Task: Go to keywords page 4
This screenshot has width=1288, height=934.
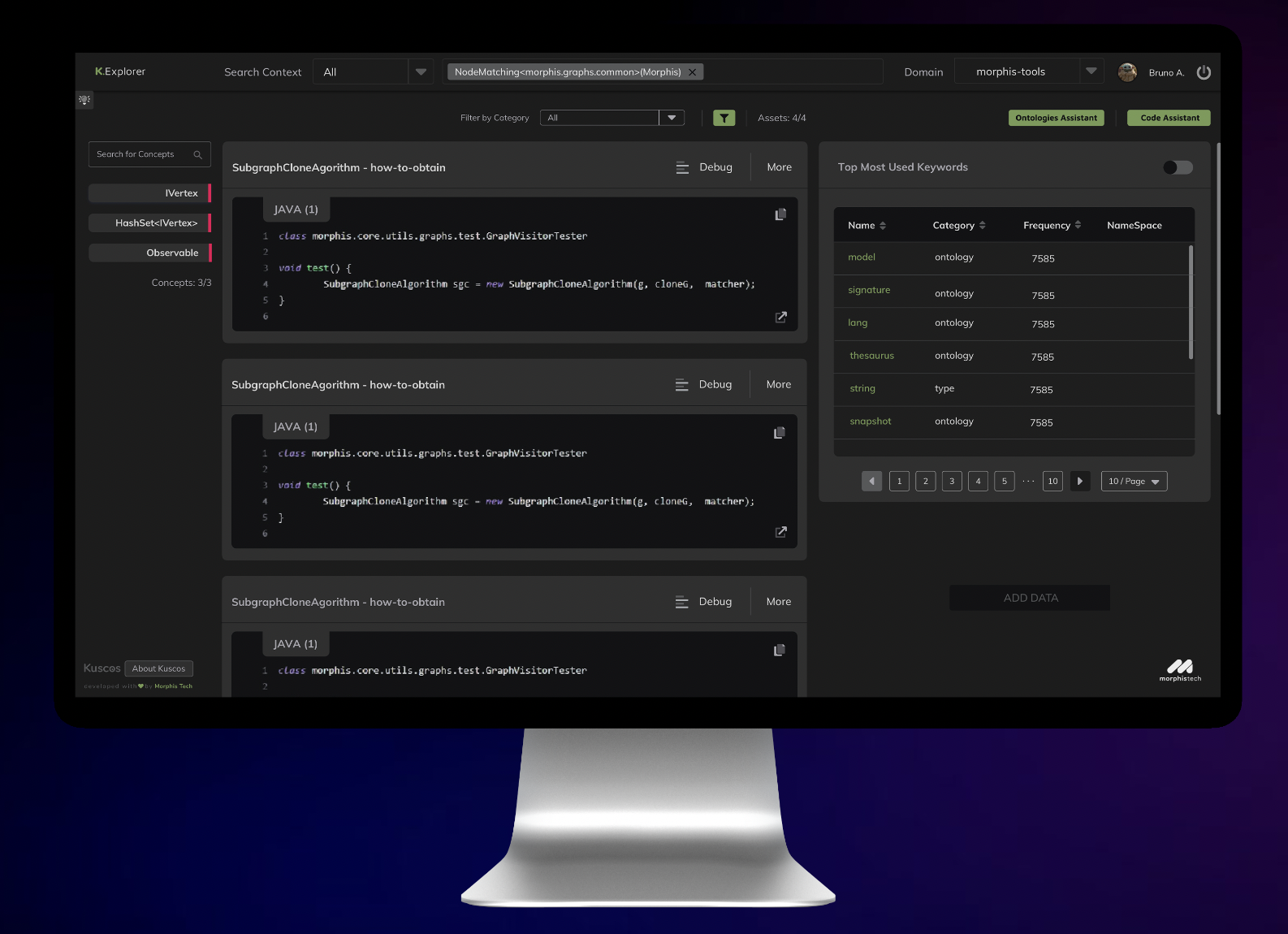Action: tap(978, 481)
